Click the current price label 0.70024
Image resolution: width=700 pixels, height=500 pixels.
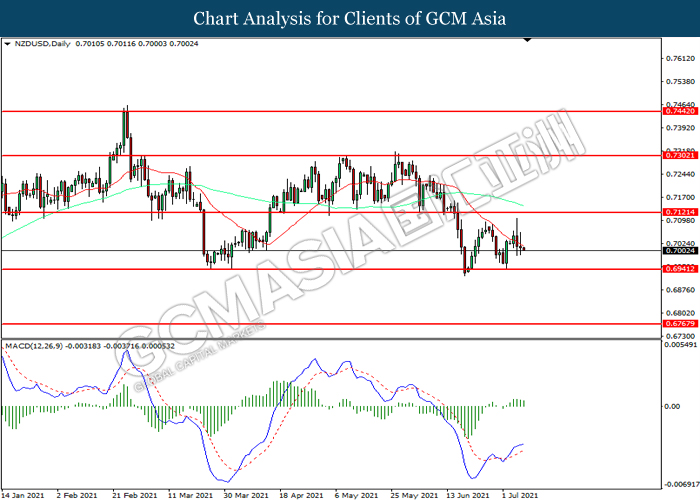tap(680, 250)
